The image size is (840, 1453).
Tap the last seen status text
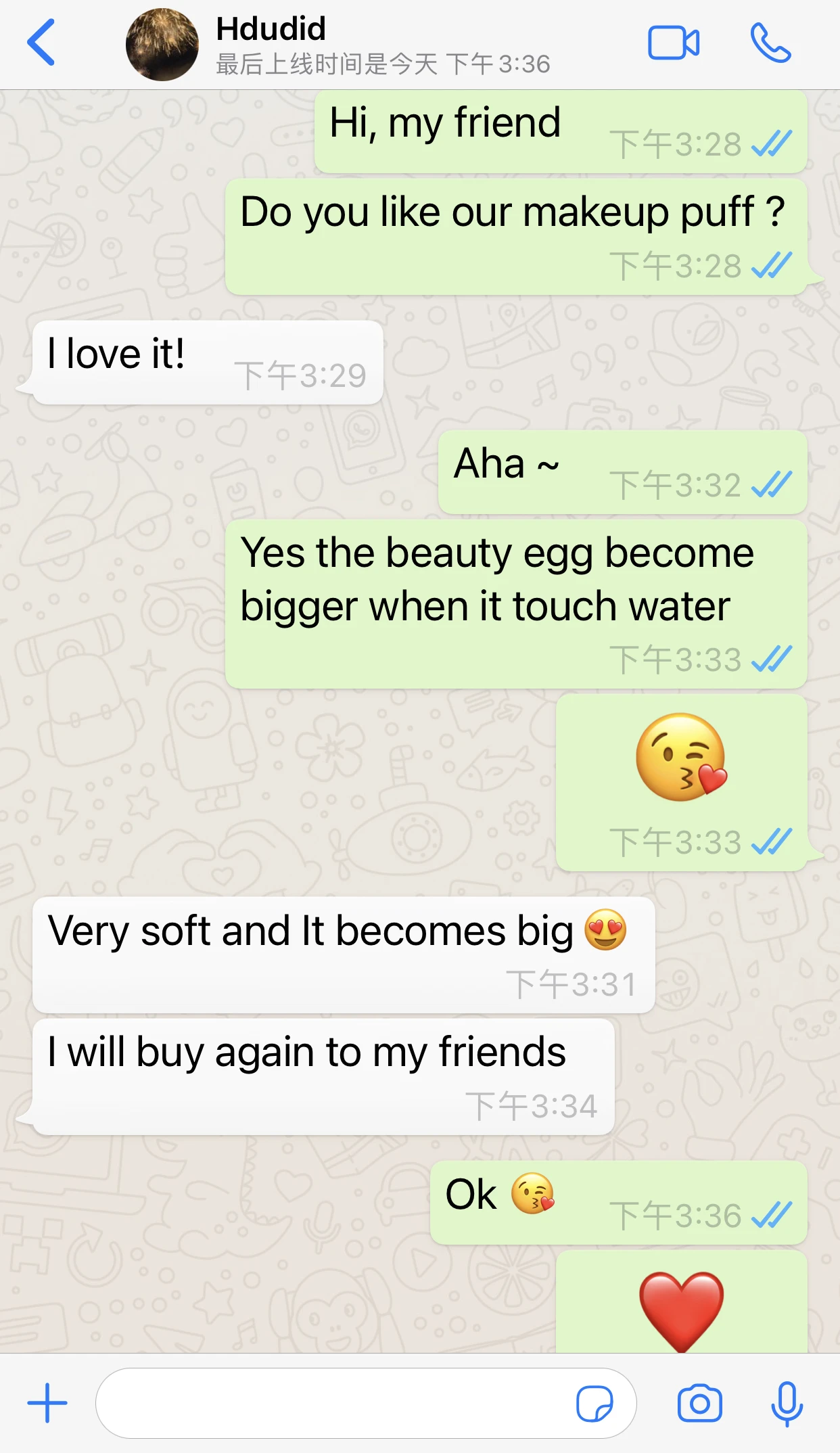click(383, 64)
